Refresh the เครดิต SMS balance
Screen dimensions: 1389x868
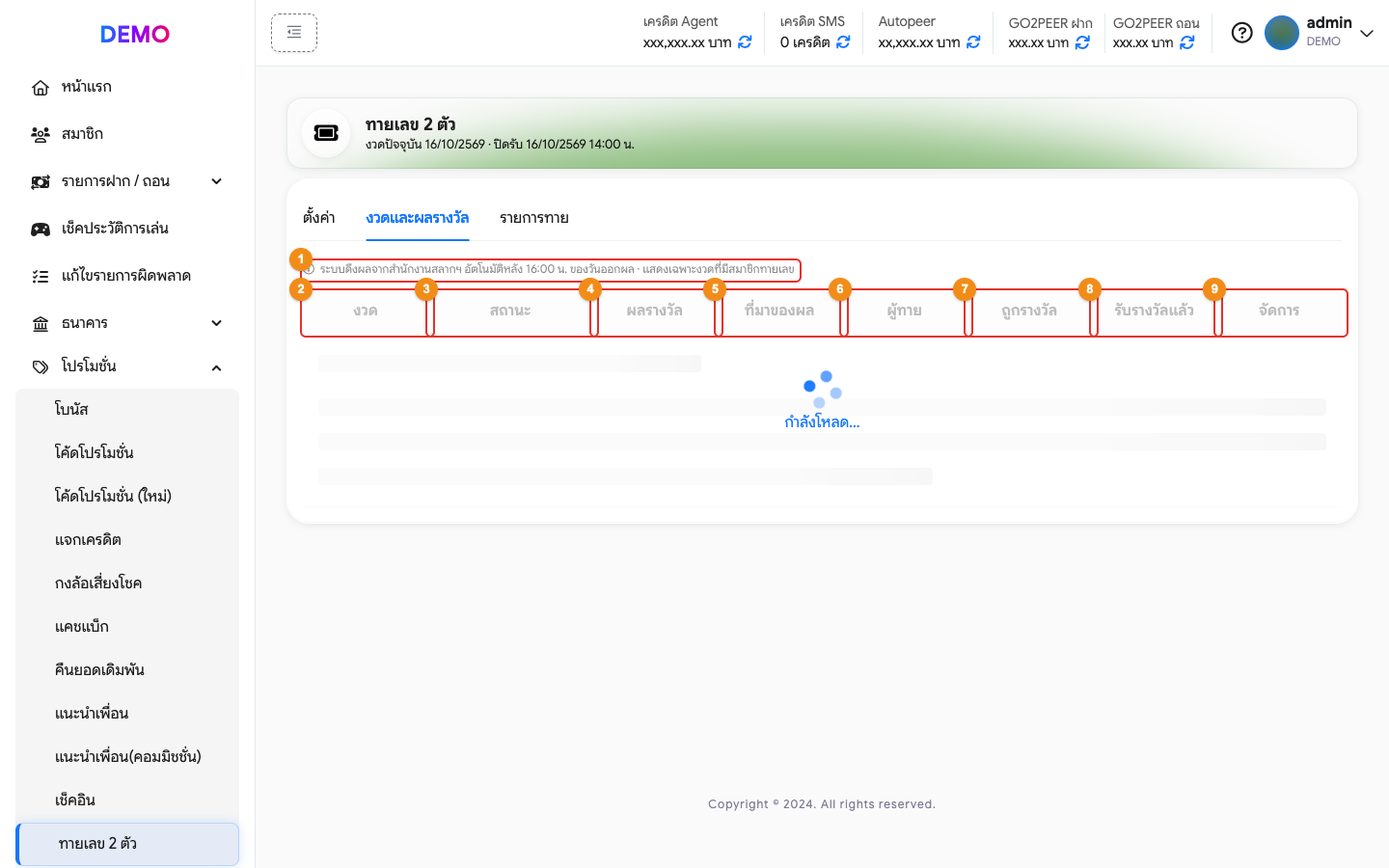click(843, 42)
